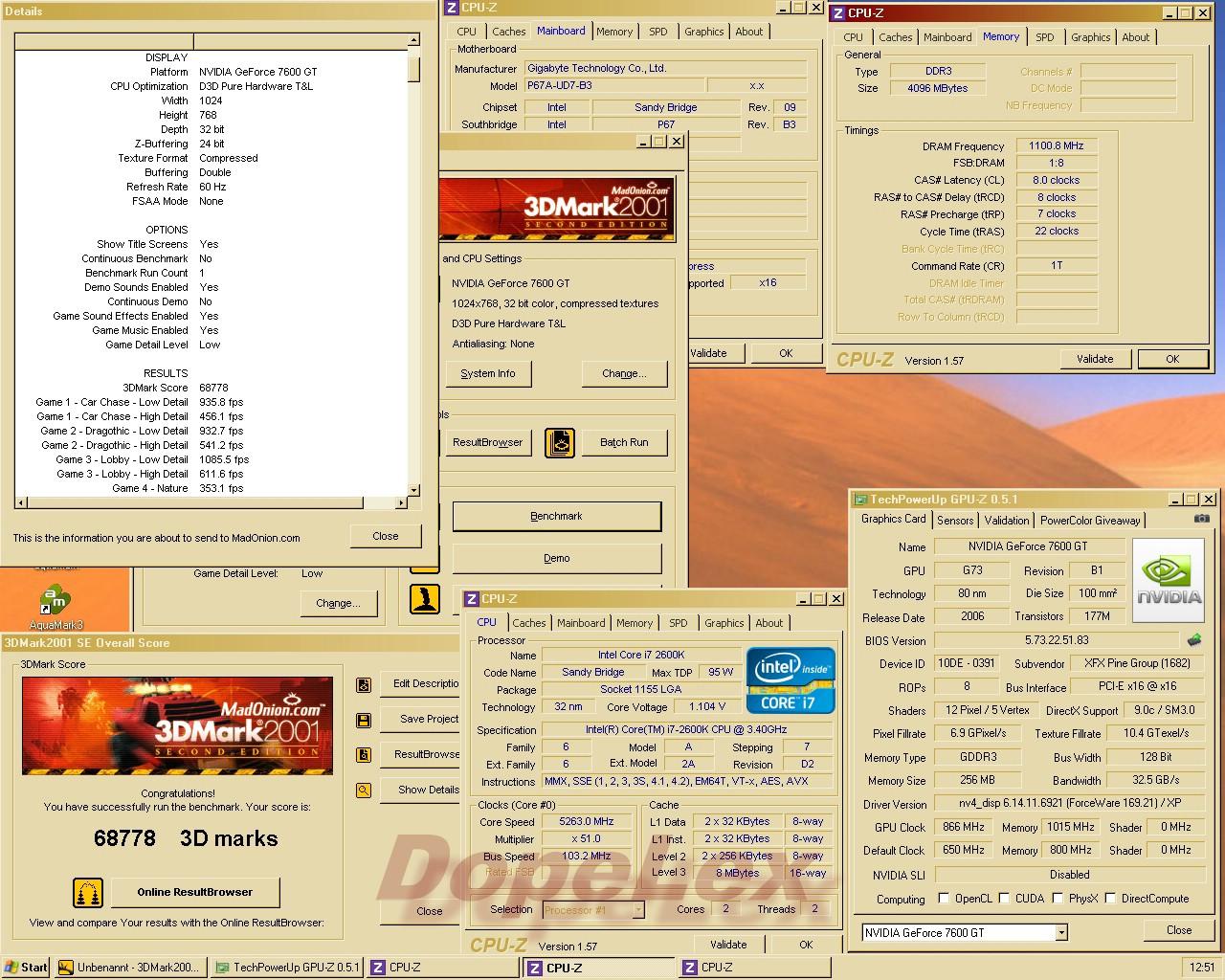
Task: Click the Benchmark button in 3DMark2001
Action: coord(556,517)
